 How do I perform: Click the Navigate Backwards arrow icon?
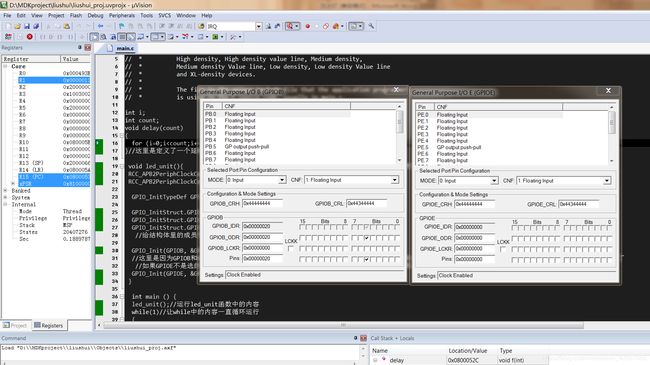click(100, 26)
